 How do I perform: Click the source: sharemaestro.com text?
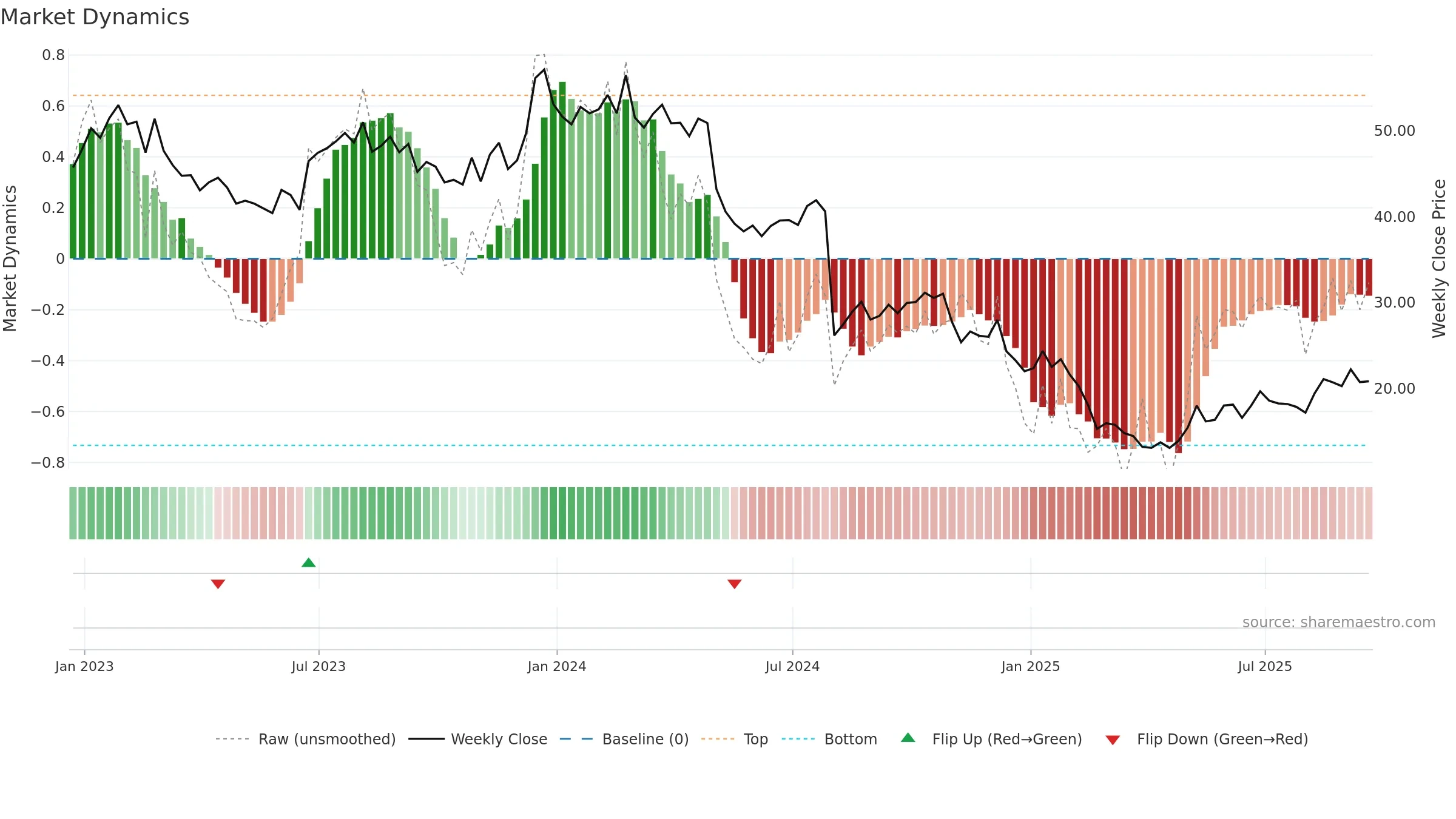coord(1339,622)
